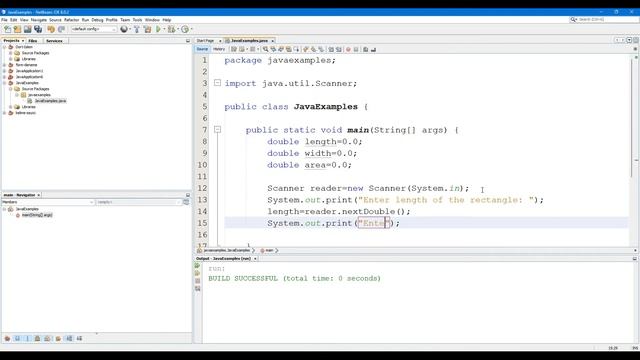Click the Stop icon in Output sidebar
The width and height of the screenshot is (640, 360).
tap(198, 281)
